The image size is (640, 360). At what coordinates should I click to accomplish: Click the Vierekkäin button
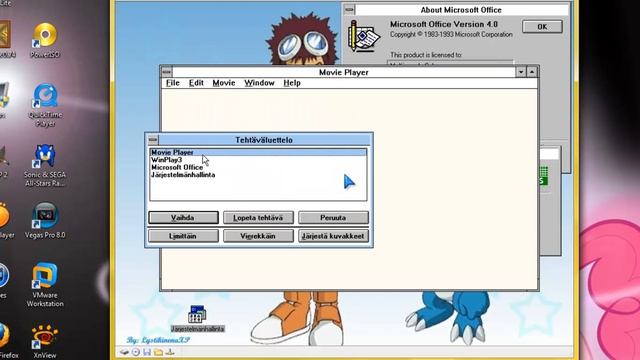(x=258, y=236)
